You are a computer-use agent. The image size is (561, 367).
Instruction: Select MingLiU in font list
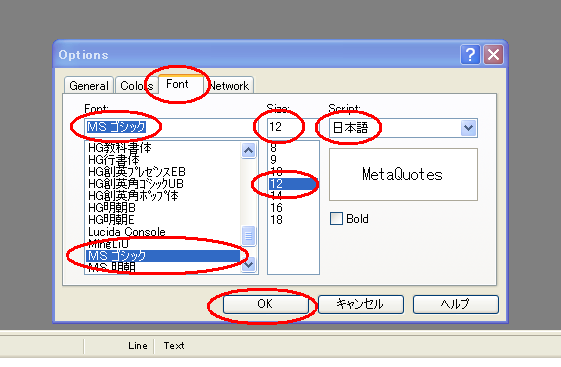tap(163, 244)
